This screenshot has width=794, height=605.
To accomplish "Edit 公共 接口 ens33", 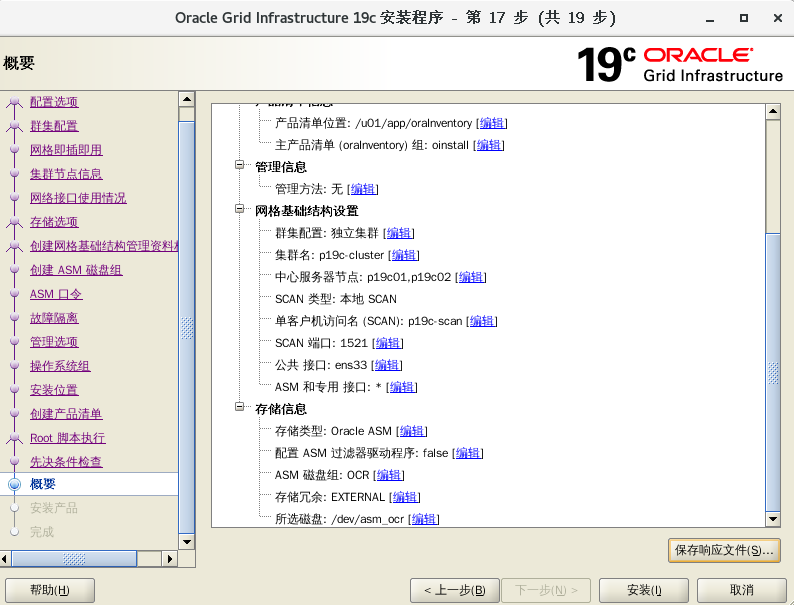I will [387, 365].
